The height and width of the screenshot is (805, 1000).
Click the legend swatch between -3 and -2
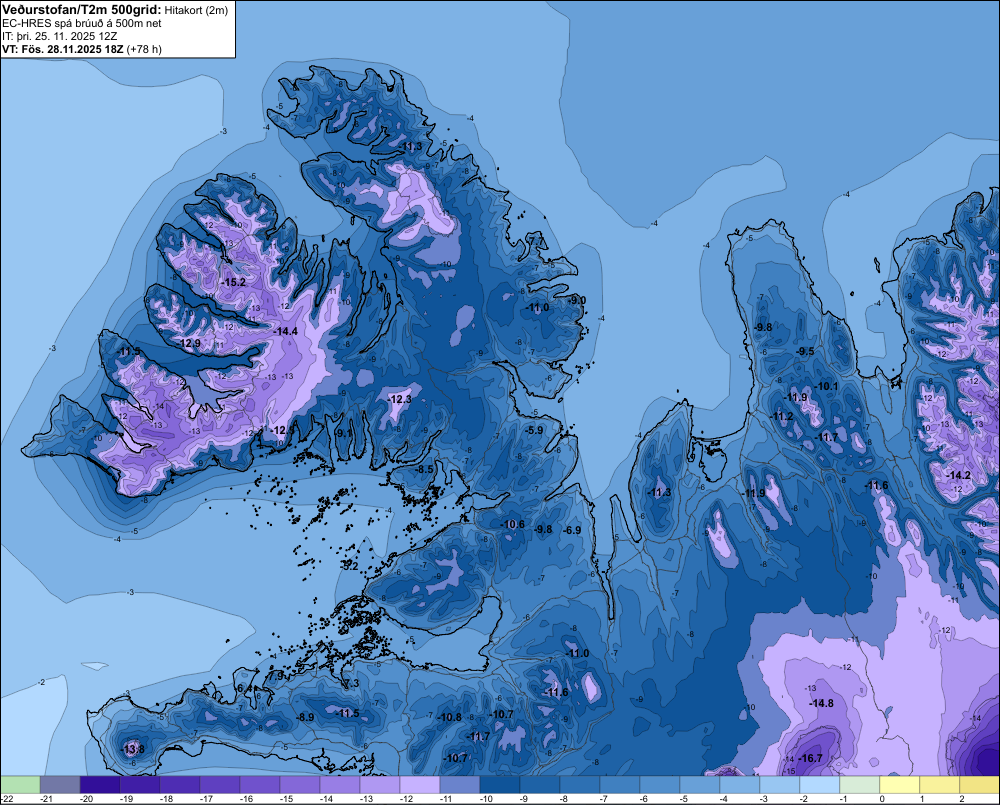(779, 784)
